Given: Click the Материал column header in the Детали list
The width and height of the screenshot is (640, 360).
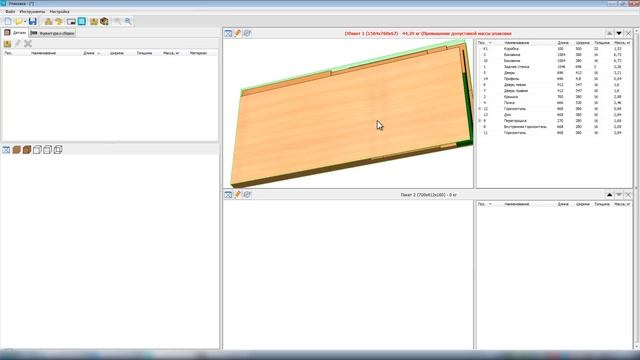Looking at the screenshot, I should [x=198, y=53].
